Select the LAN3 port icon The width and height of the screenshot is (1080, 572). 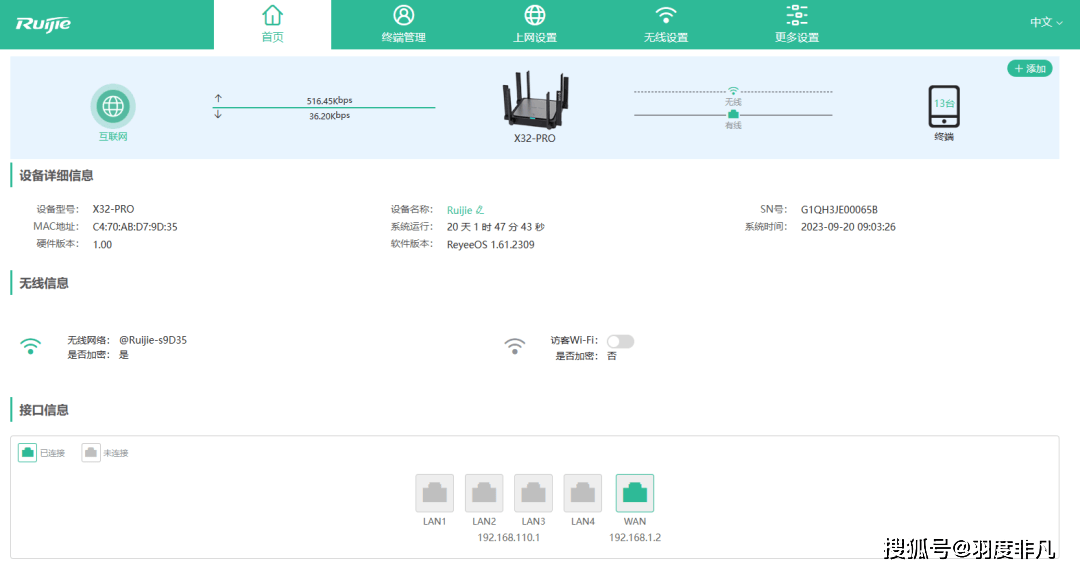(533, 493)
